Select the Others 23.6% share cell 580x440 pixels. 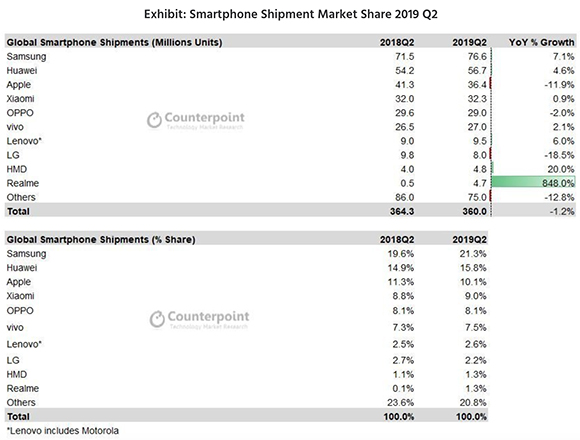401,402
